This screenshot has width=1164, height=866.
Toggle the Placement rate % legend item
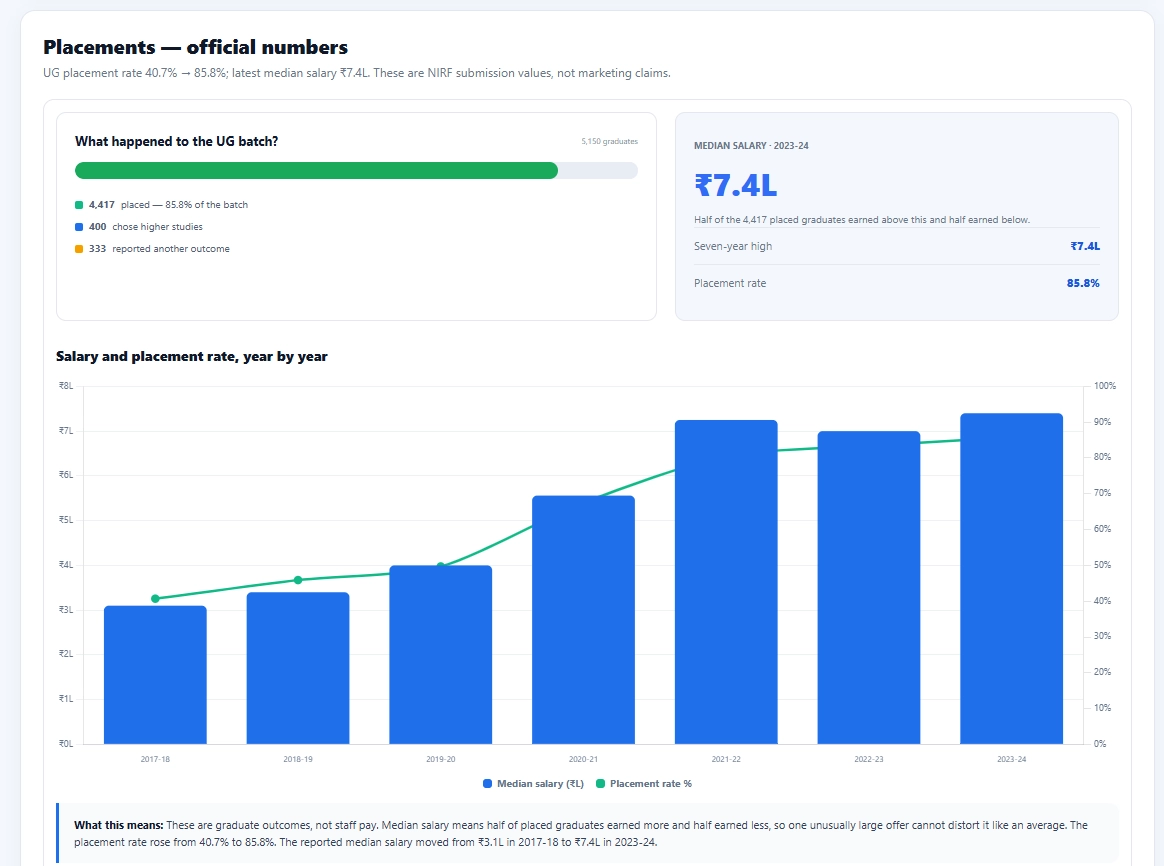coord(644,784)
